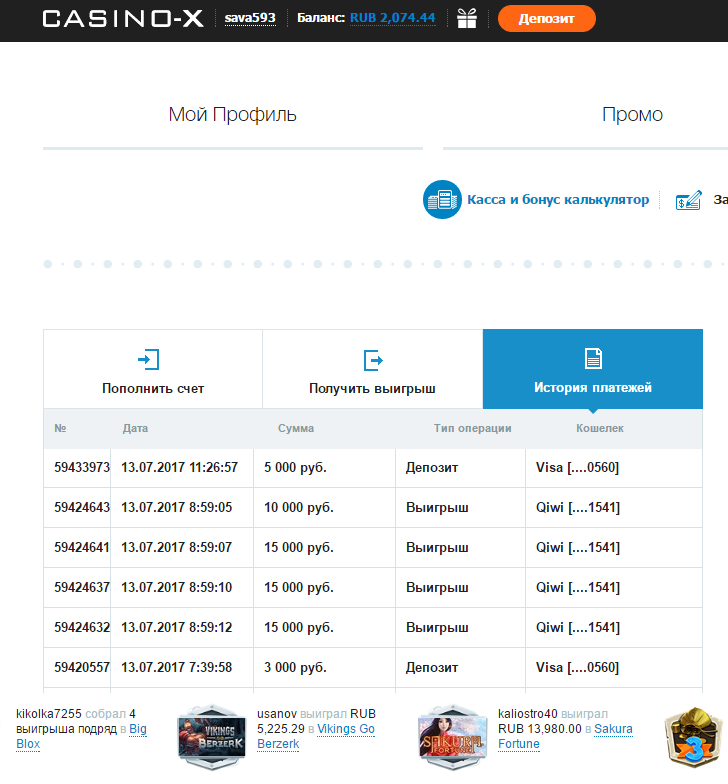728x784 pixels.
Task: Click the date 13.07.2017 8:59:07
Action: (176, 548)
